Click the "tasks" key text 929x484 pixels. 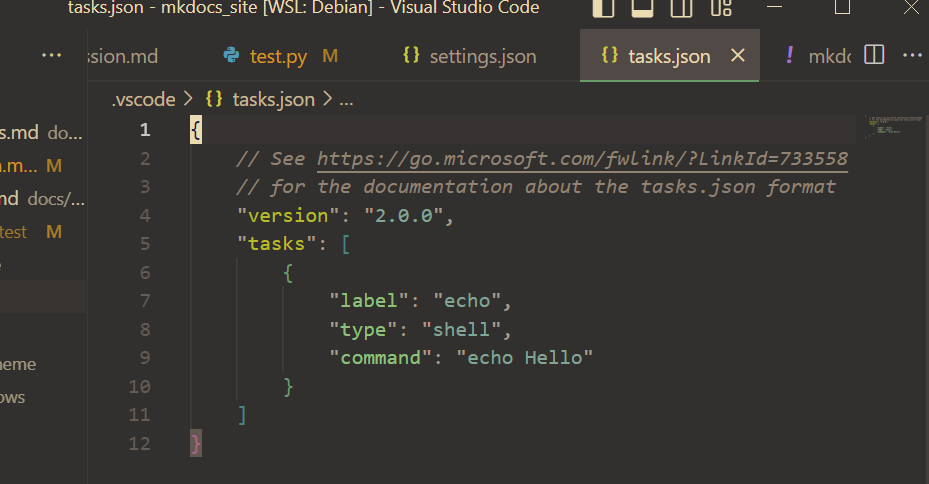pos(276,243)
